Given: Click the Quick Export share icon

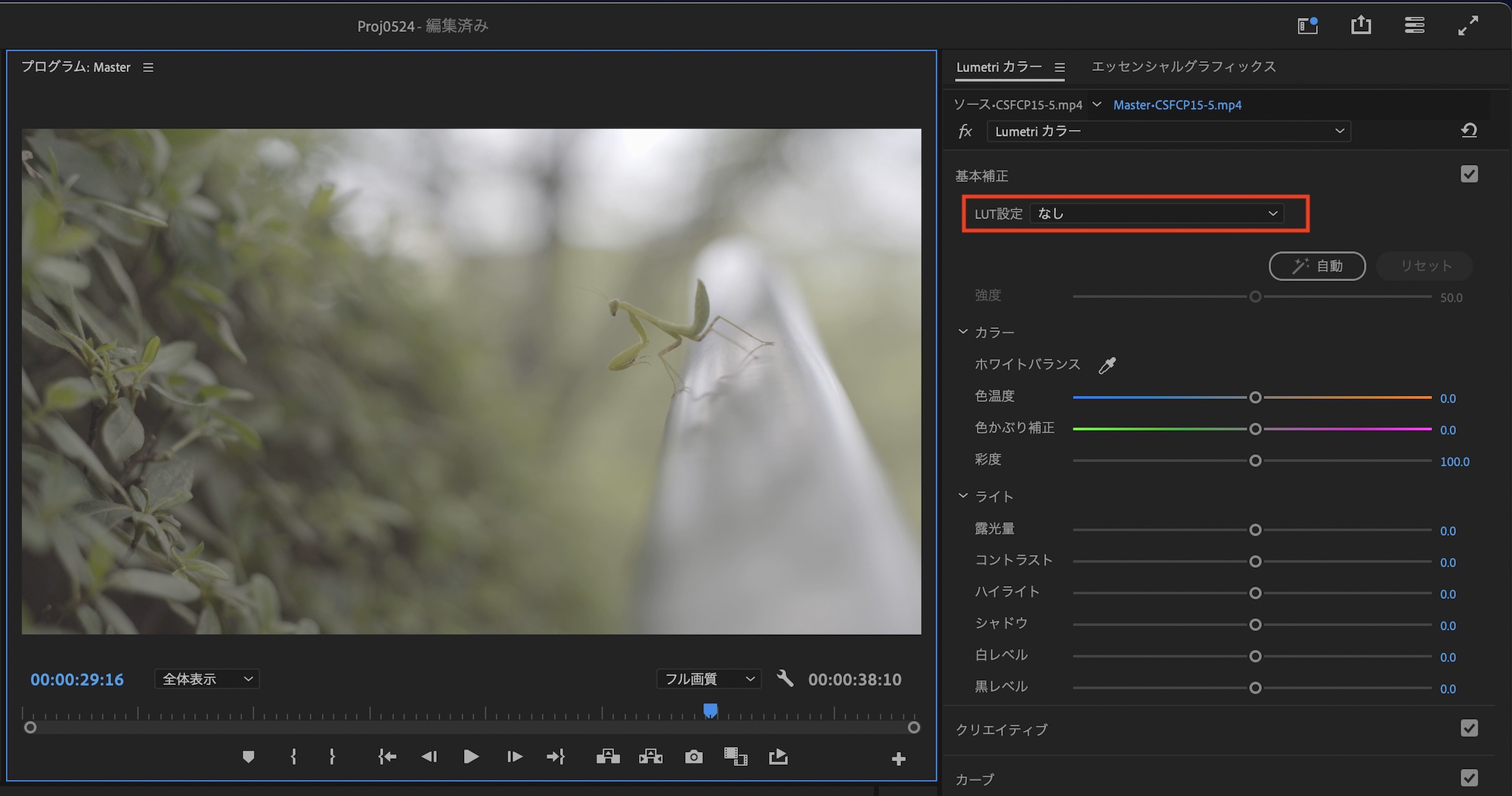Looking at the screenshot, I should 1361,26.
